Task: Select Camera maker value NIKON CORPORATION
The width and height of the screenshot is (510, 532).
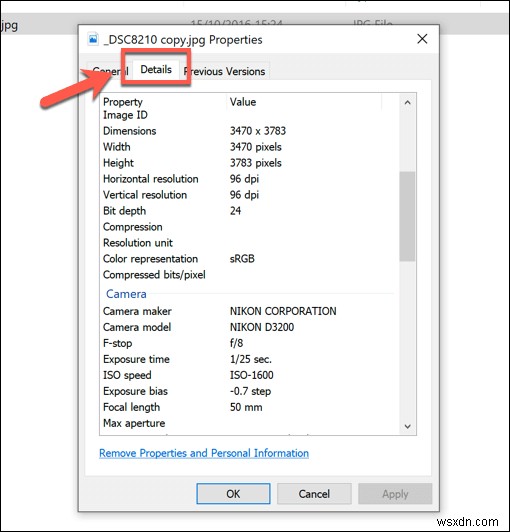Action: coord(283,311)
